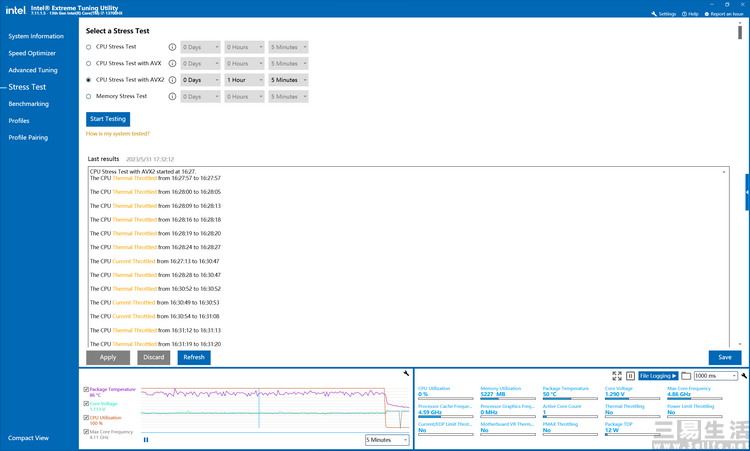
Task: Show info for CPU Stress Test with AVX
Action: click(x=172, y=64)
